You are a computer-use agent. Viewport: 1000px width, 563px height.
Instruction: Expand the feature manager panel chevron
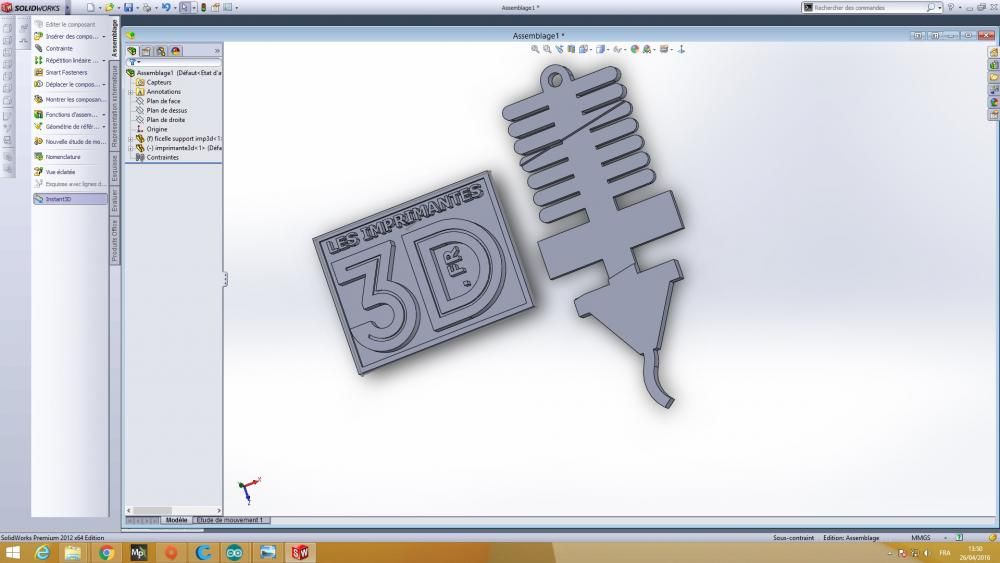point(217,51)
